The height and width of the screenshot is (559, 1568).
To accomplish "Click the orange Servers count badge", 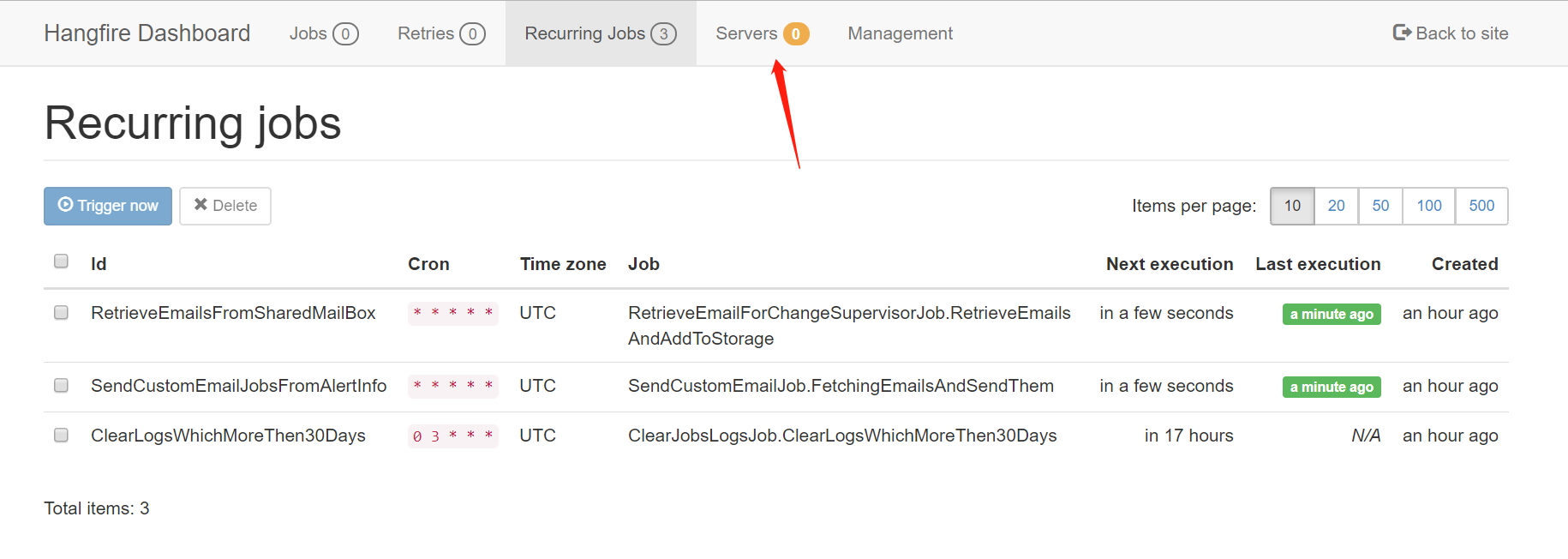I will tap(795, 33).
